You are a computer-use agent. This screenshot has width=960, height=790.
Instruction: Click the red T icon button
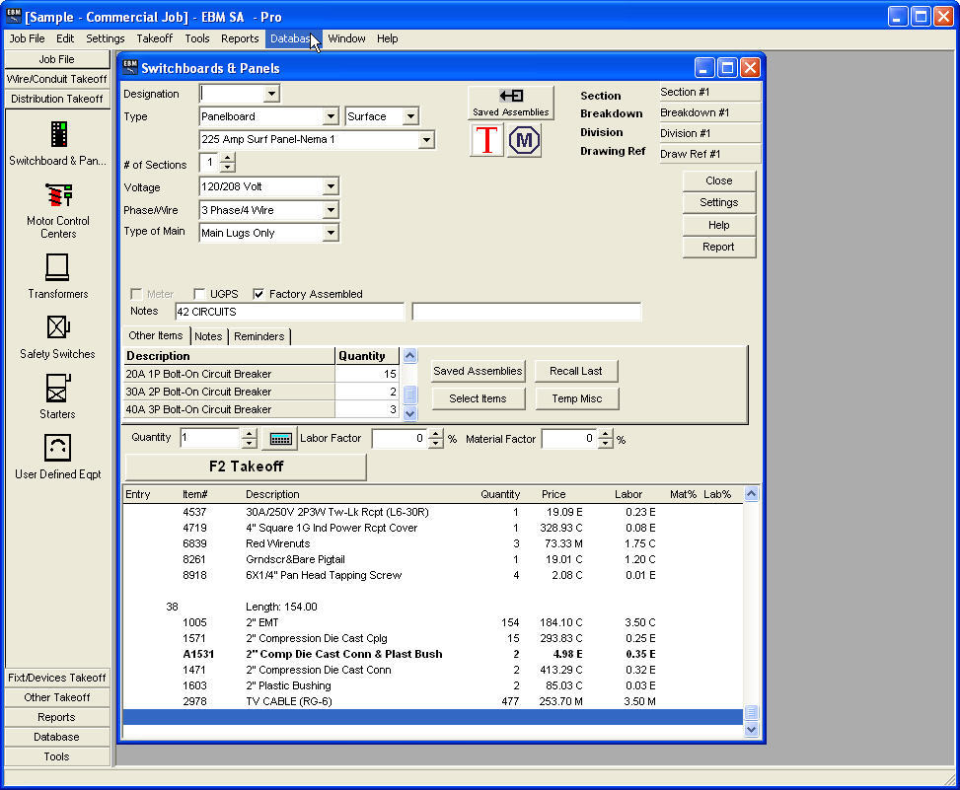click(x=487, y=140)
